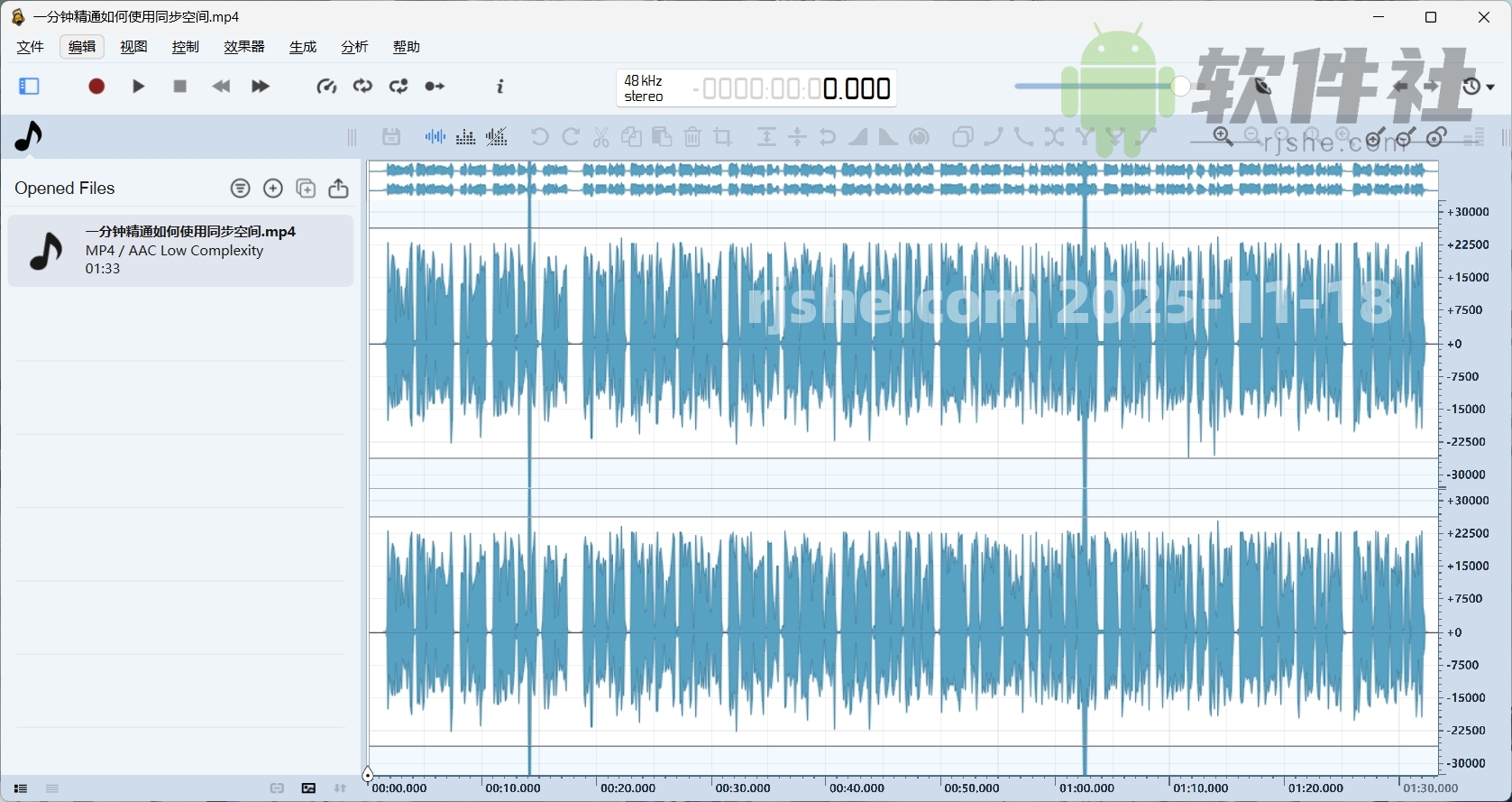The height and width of the screenshot is (802, 1512).
Task: Open the 视图 menu
Action: [133, 47]
